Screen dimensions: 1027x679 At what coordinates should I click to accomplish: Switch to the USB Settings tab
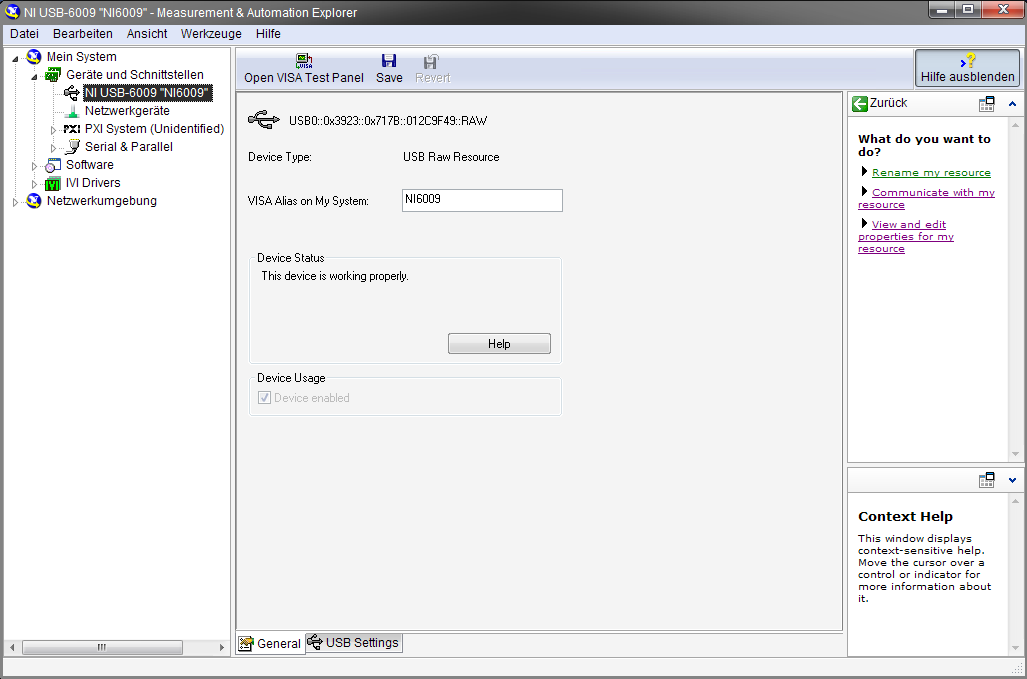click(354, 642)
